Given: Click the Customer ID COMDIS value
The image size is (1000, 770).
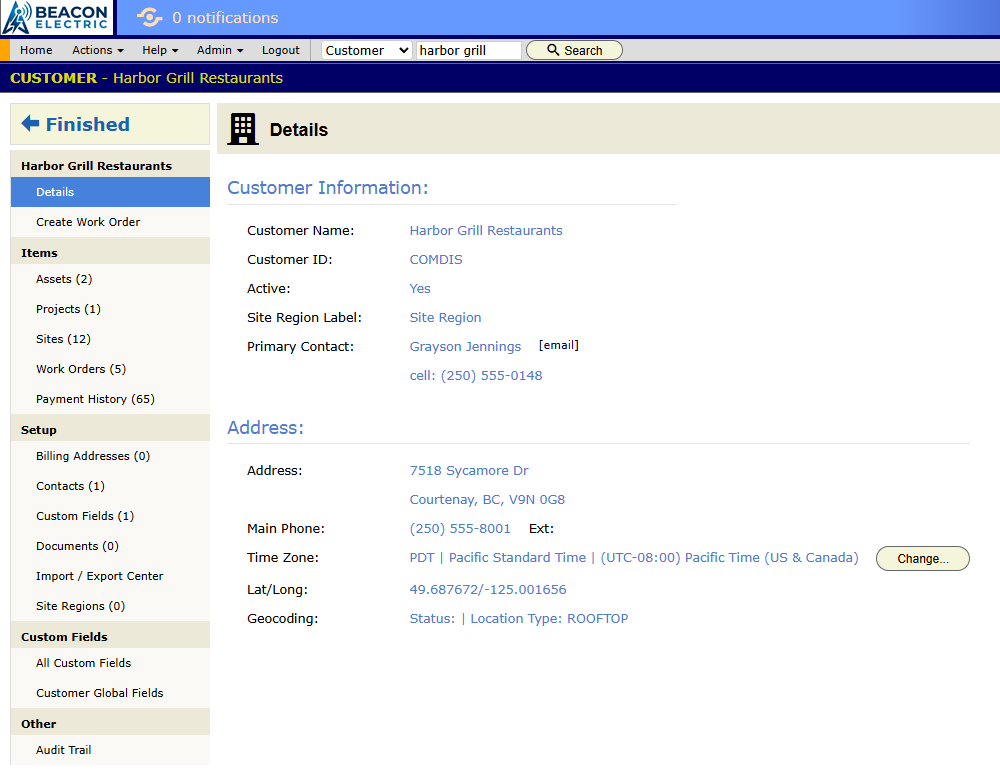Looking at the screenshot, I should 436,260.
